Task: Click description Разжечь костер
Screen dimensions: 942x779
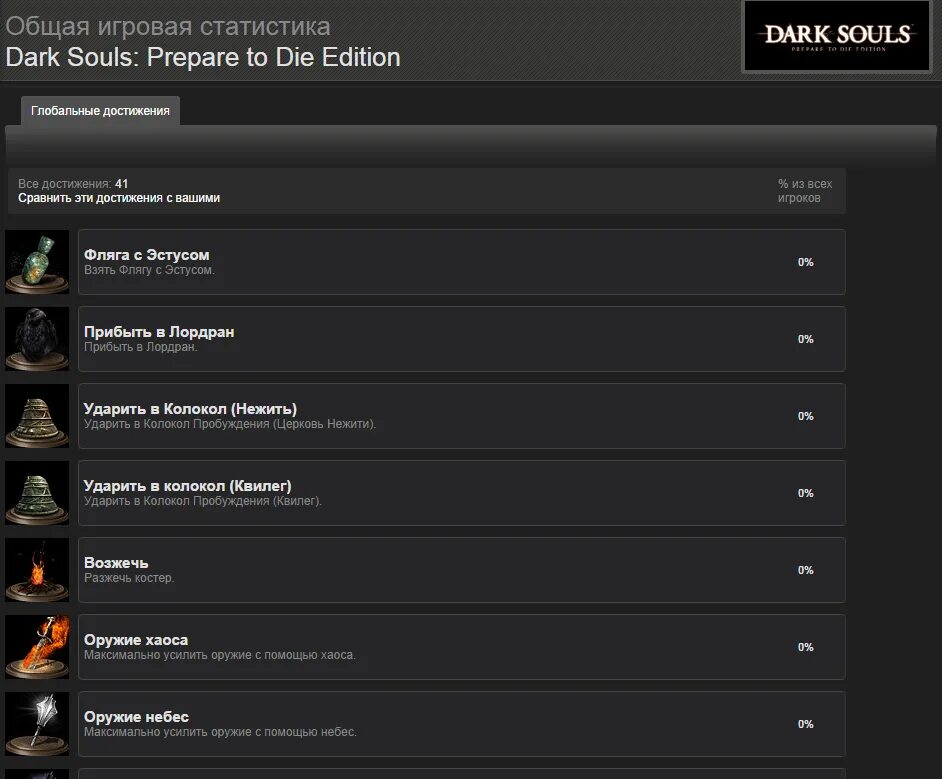Action: (129, 578)
